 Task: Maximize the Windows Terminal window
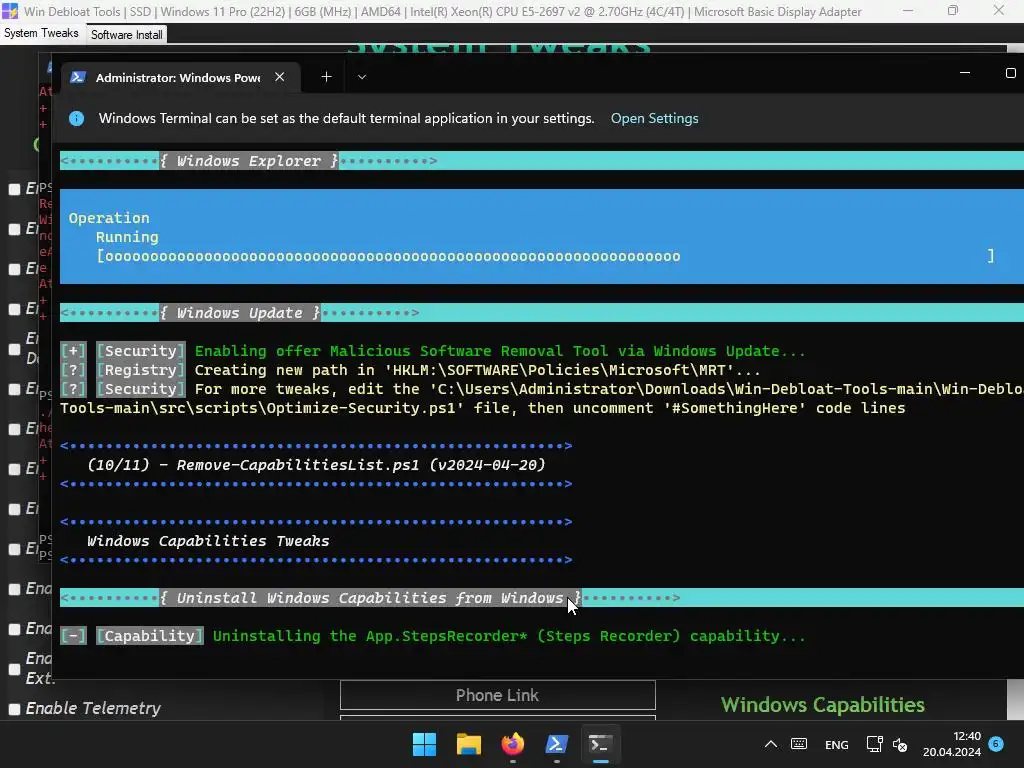(1010, 73)
